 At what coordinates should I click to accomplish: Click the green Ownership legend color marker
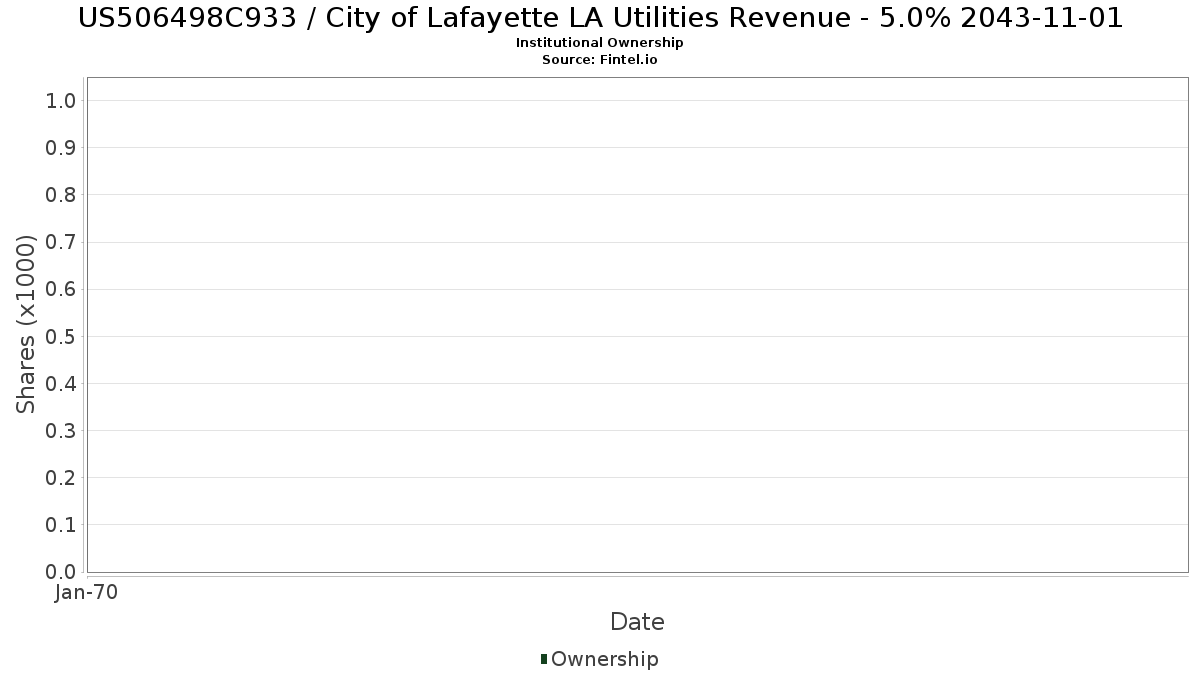544,658
